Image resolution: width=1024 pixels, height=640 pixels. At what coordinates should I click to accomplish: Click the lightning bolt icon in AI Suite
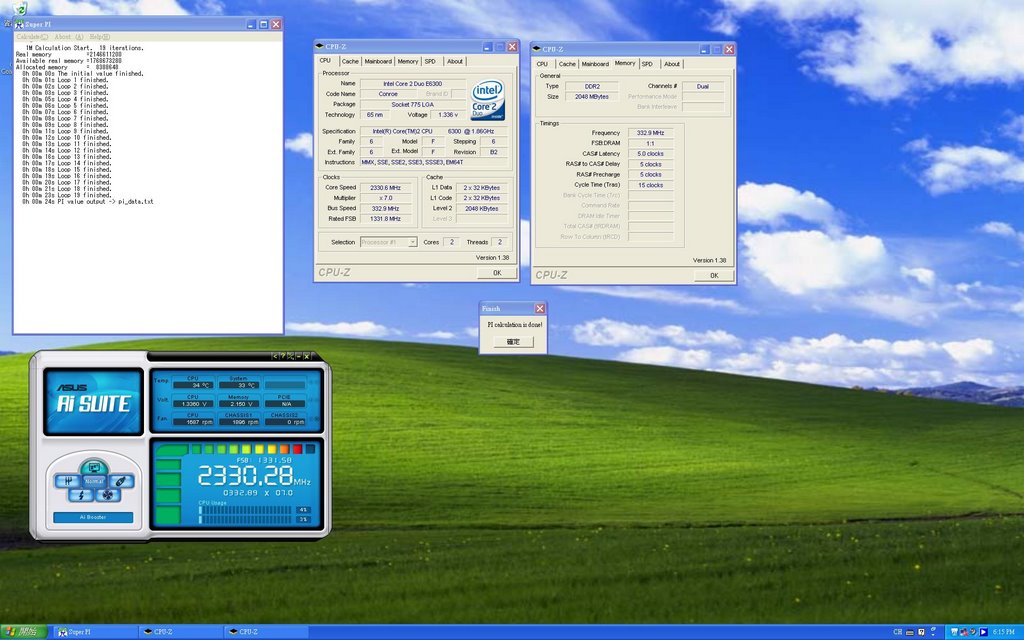point(81,495)
